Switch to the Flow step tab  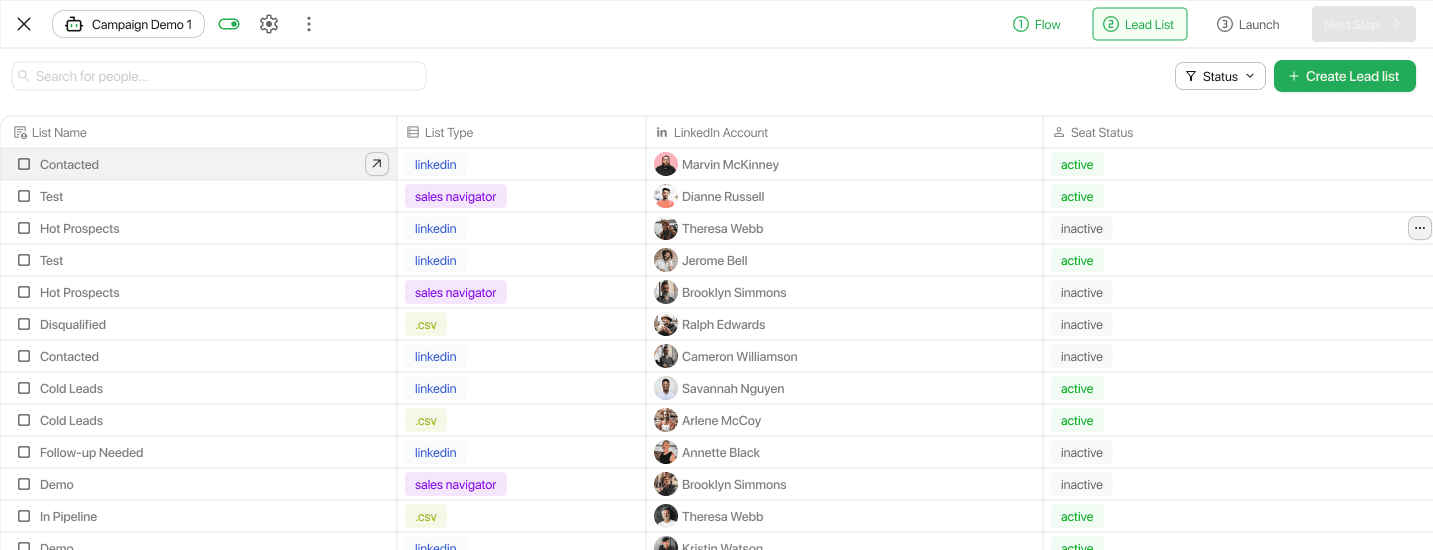(1037, 24)
